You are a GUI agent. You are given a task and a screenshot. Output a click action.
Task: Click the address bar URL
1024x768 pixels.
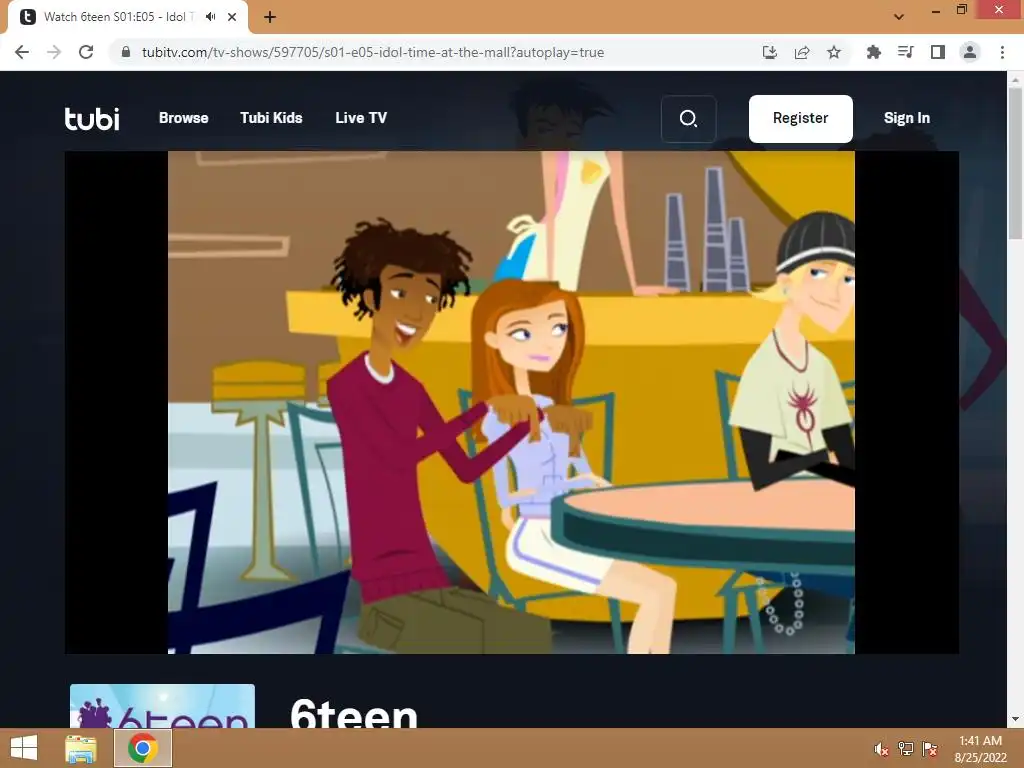(x=373, y=52)
